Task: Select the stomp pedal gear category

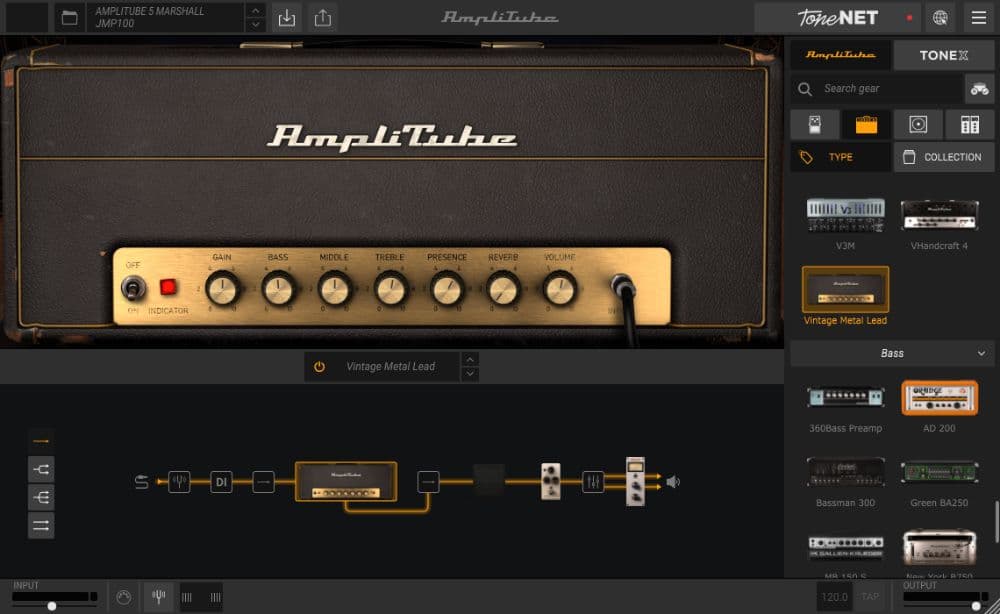Action: [814, 124]
